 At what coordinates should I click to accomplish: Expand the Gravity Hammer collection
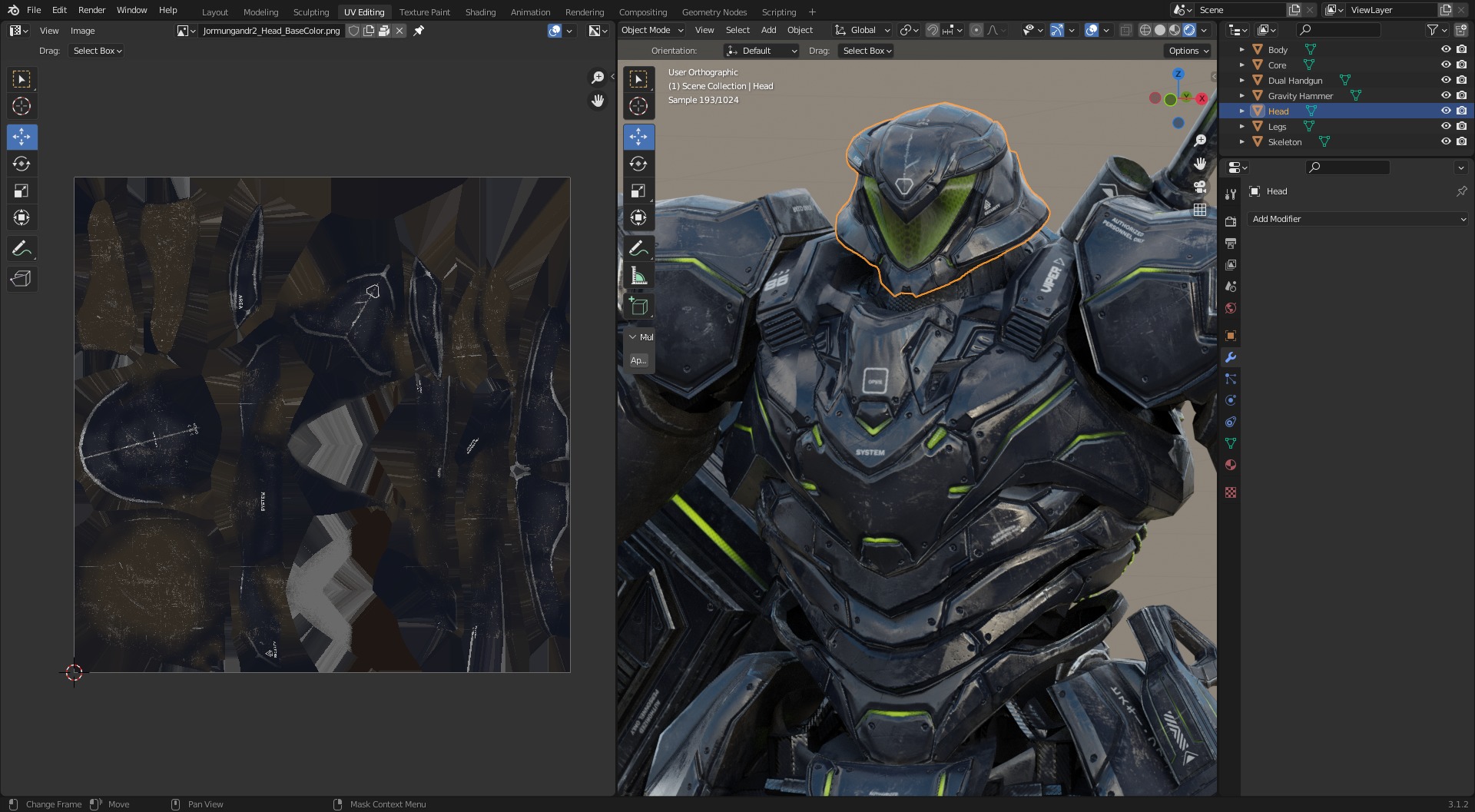coord(1241,95)
